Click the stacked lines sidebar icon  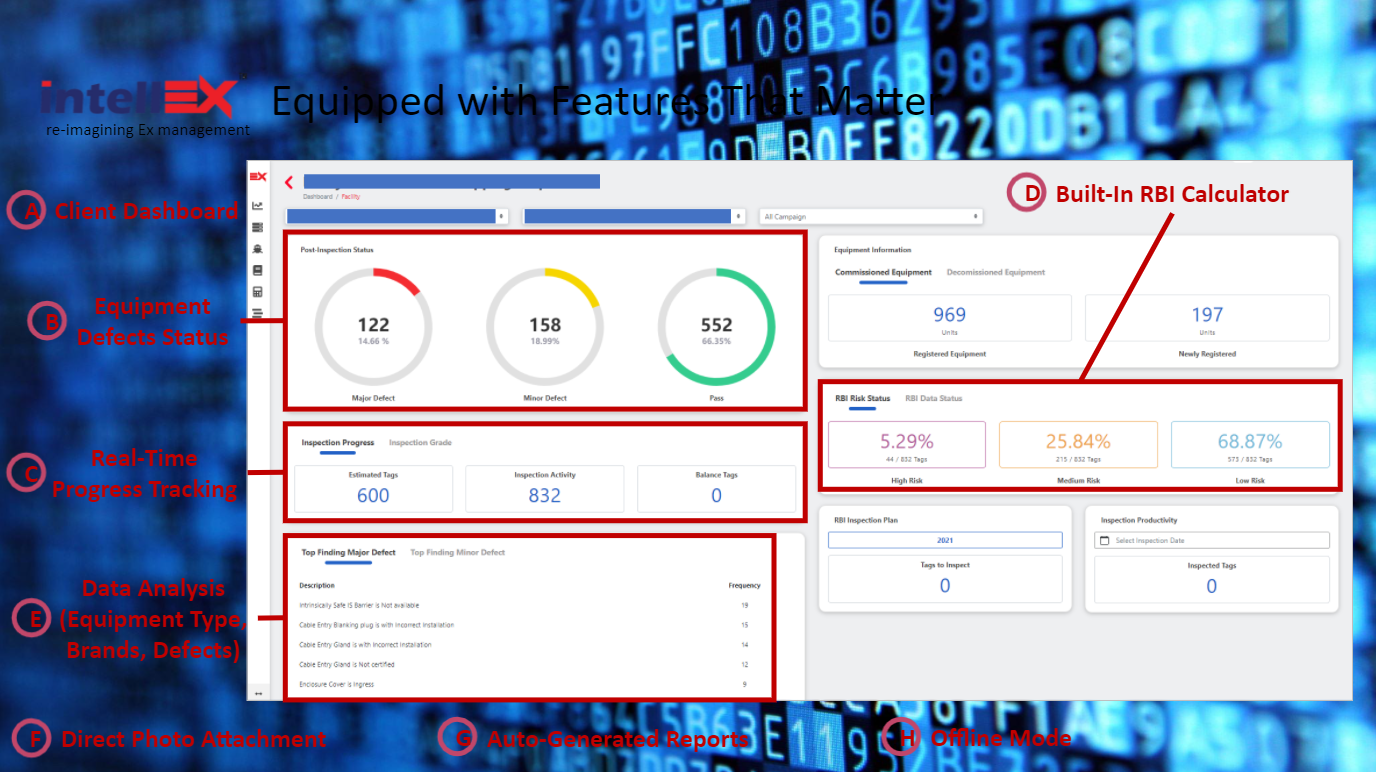pyautogui.click(x=258, y=313)
